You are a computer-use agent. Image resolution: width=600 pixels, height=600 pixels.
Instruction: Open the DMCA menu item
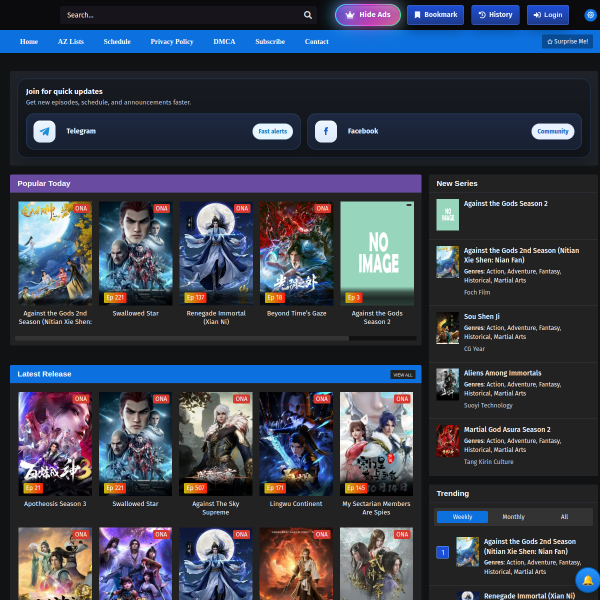(224, 41)
